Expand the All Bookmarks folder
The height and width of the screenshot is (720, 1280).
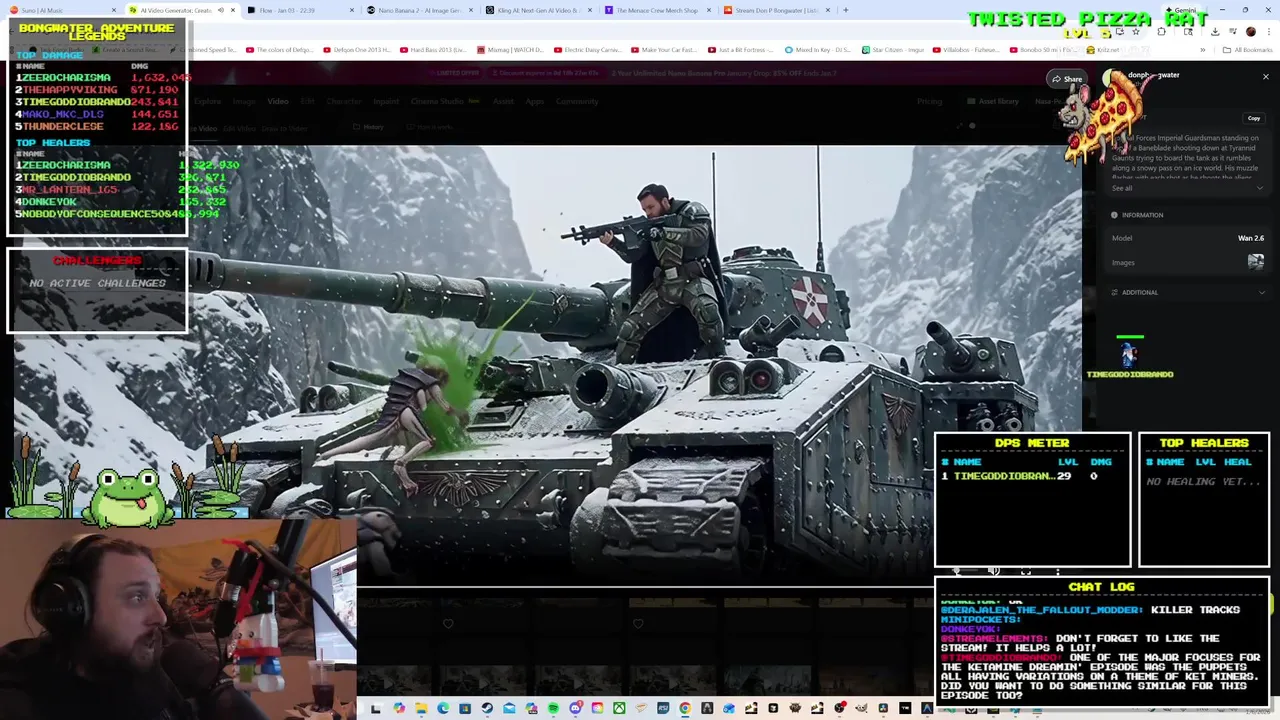pos(1247,49)
